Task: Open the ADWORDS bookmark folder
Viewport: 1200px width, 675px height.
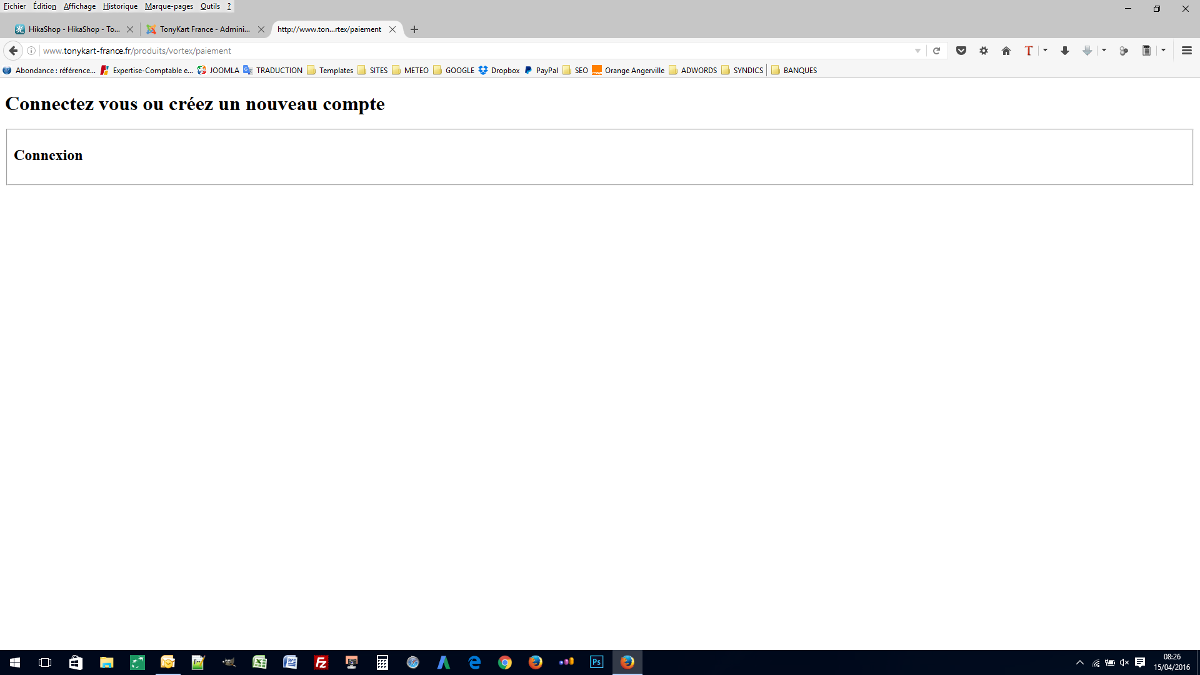Action: pyautogui.click(x=693, y=70)
